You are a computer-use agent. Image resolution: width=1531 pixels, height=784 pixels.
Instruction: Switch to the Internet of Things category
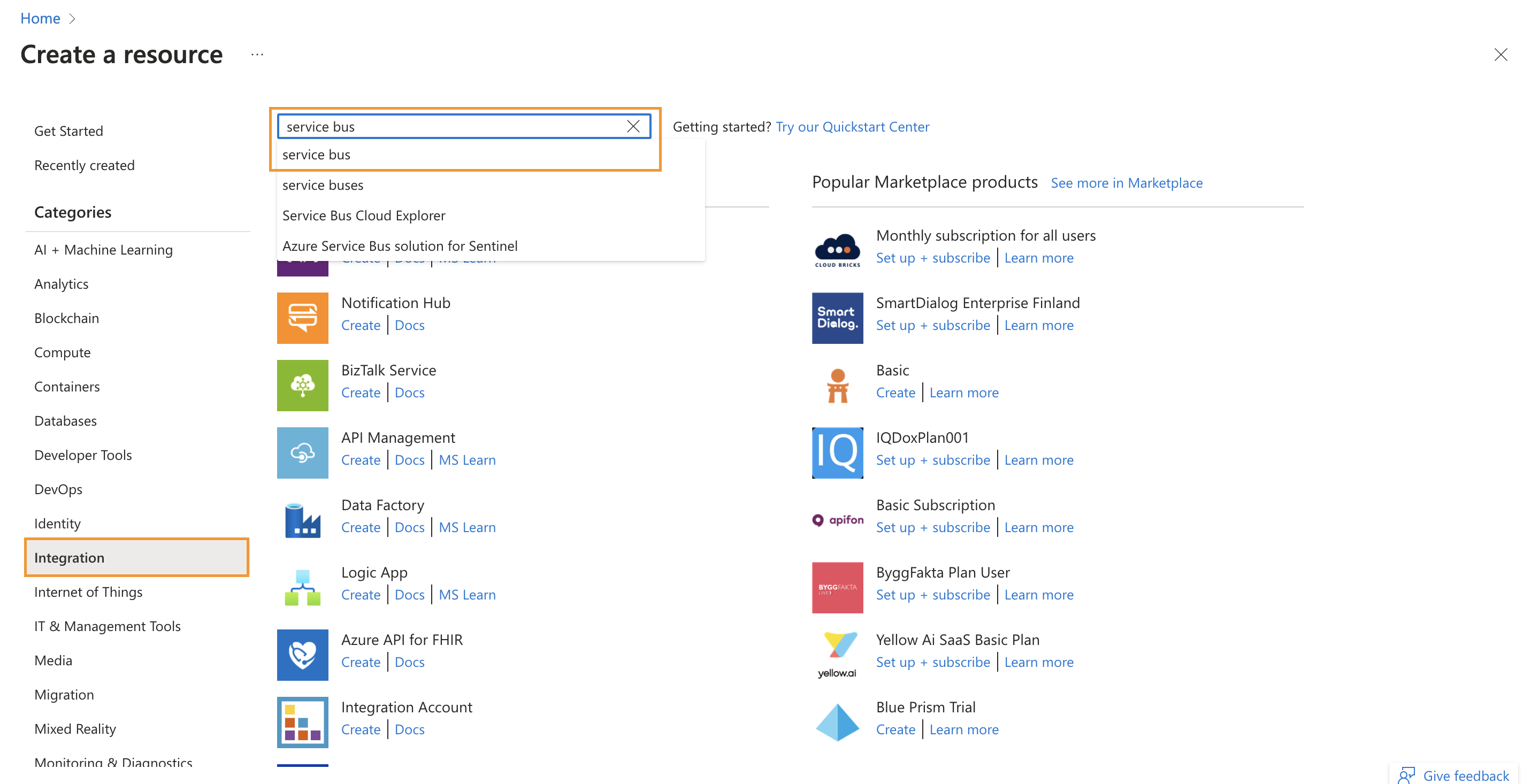(x=88, y=591)
